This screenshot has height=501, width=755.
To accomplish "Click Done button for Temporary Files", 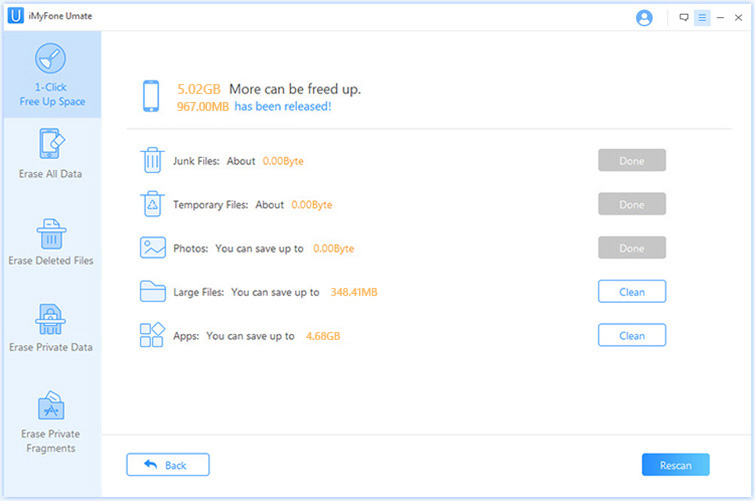I will [632, 204].
